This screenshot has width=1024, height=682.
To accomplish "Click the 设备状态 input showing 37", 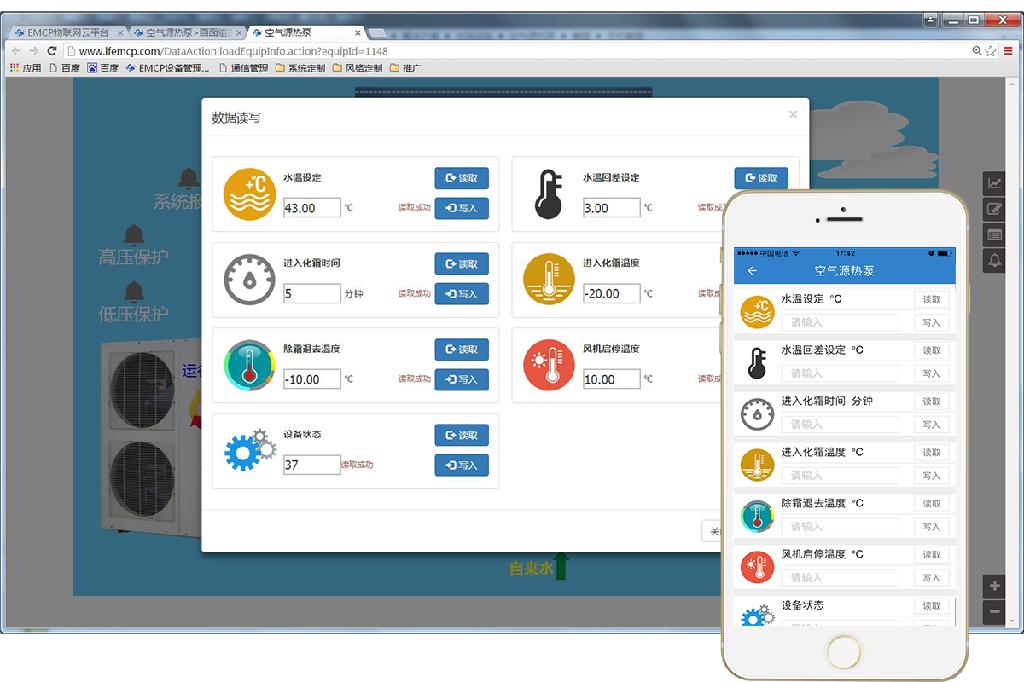I will click(312, 464).
